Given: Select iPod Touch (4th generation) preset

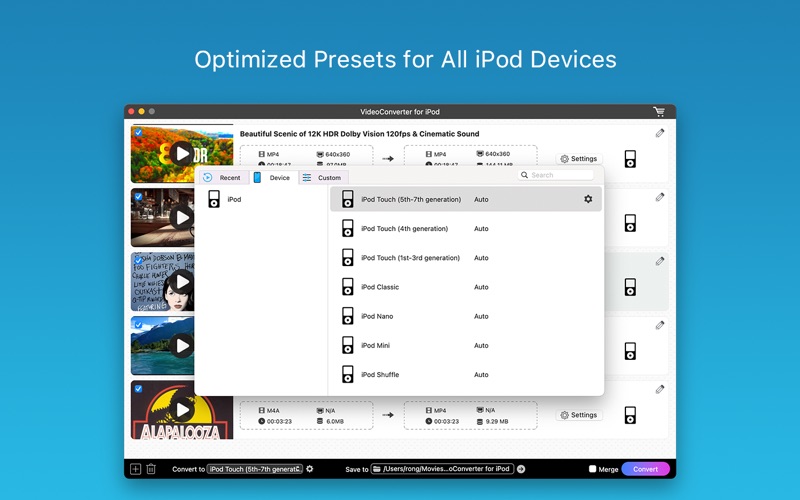Looking at the screenshot, I should pos(466,229).
